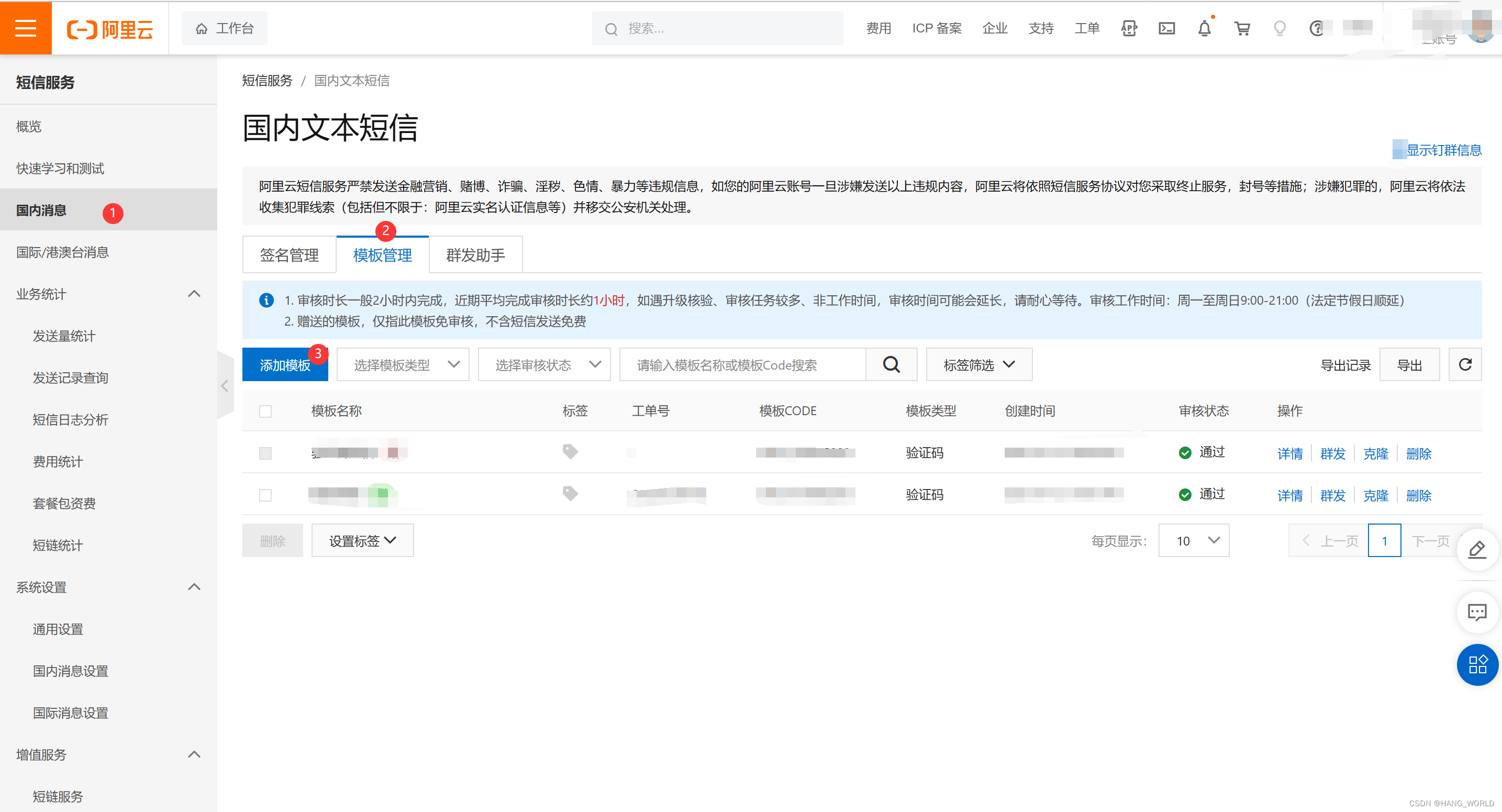Screen dimensions: 1502x812
Task: Toggle the select-all checkbox in table header
Action: [x=265, y=411]
